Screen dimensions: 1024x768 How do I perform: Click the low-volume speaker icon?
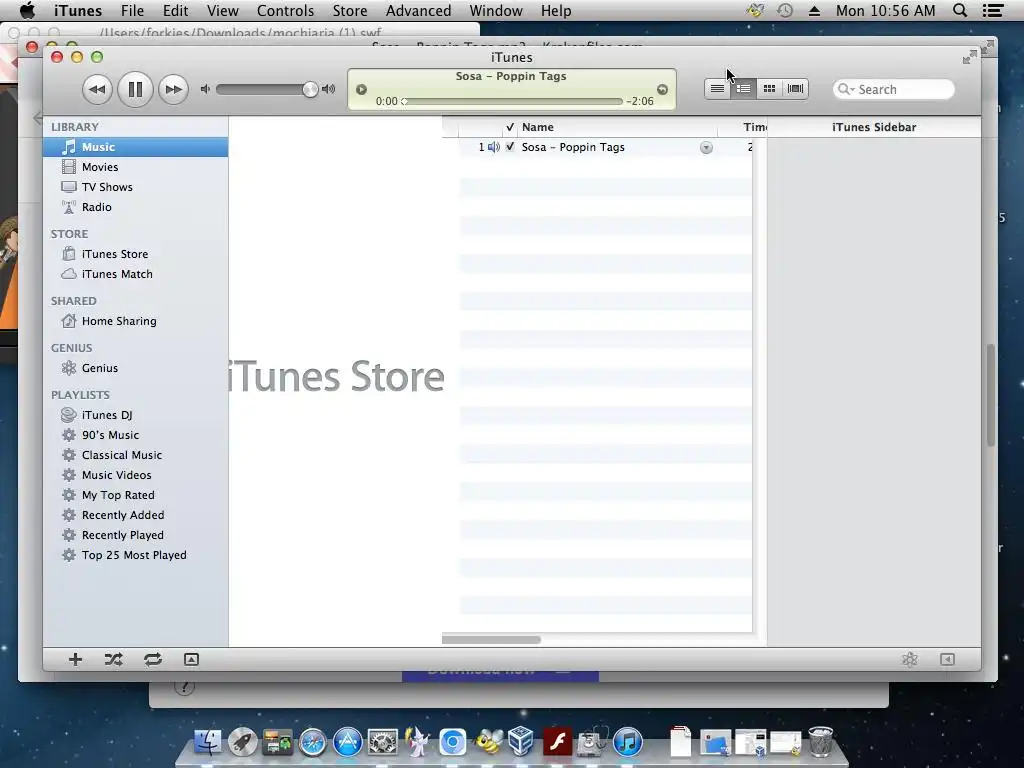[205, 89]
